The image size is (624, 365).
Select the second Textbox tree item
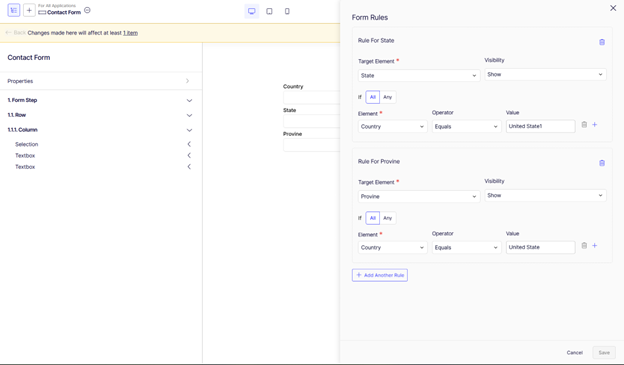(25, 167)
